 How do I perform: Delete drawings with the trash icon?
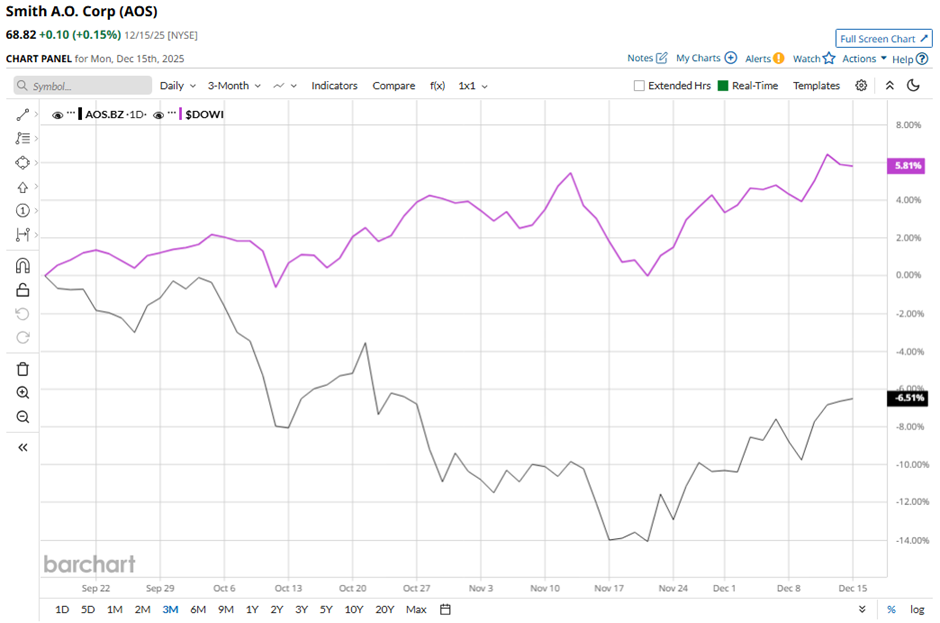pyautogui.click(x=23, y=369)
